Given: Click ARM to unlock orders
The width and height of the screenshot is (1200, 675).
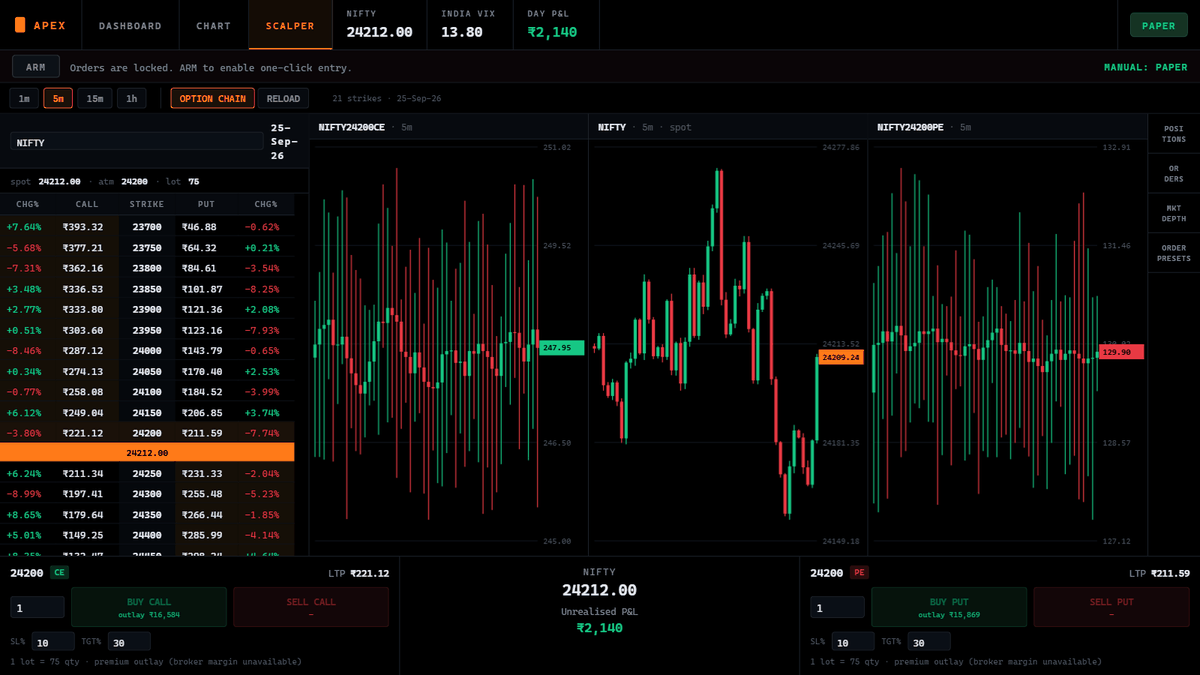Looking at the screenshot, I should click(36, 67).
